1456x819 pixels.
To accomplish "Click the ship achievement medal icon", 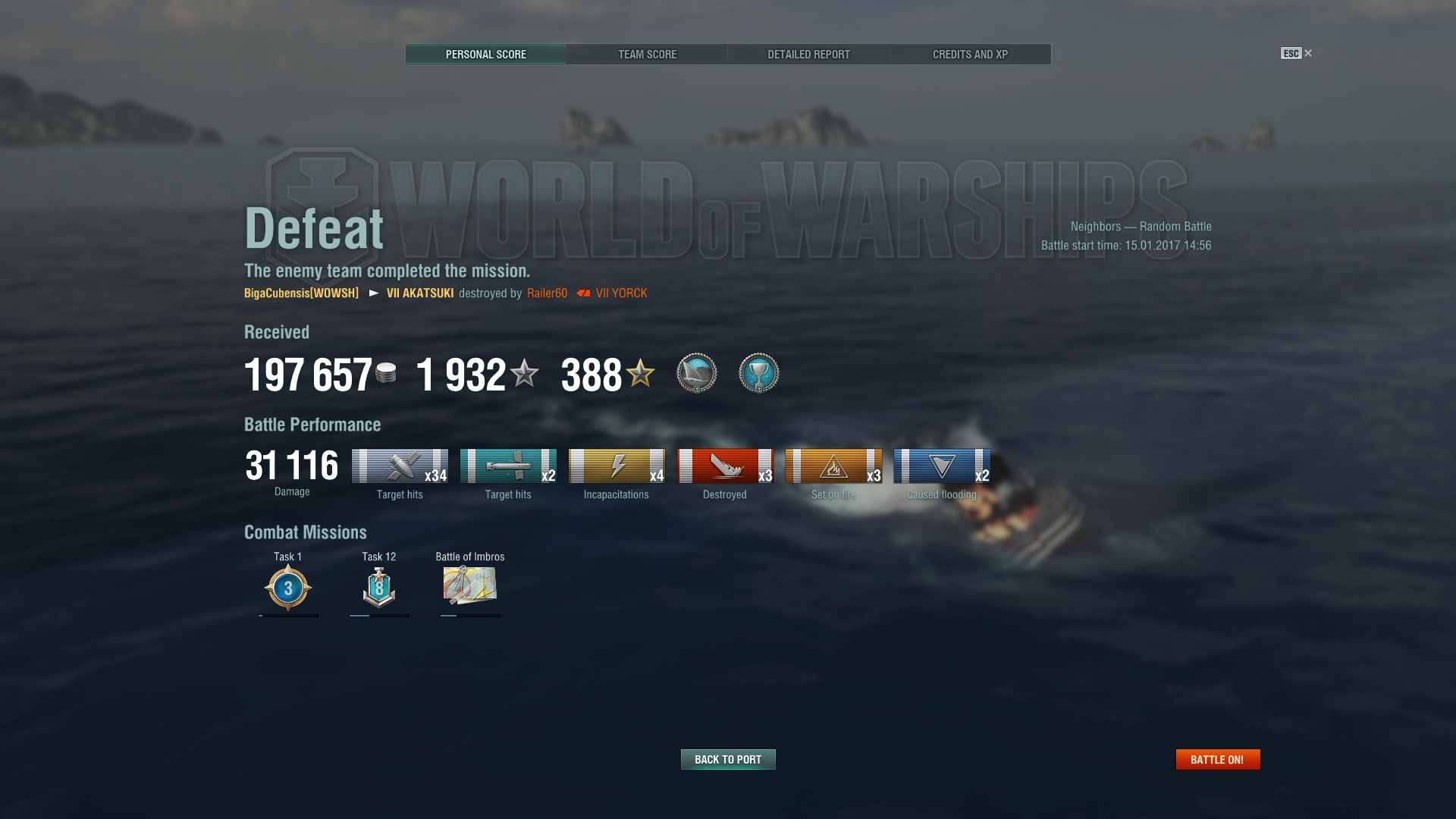I will 697,373.
